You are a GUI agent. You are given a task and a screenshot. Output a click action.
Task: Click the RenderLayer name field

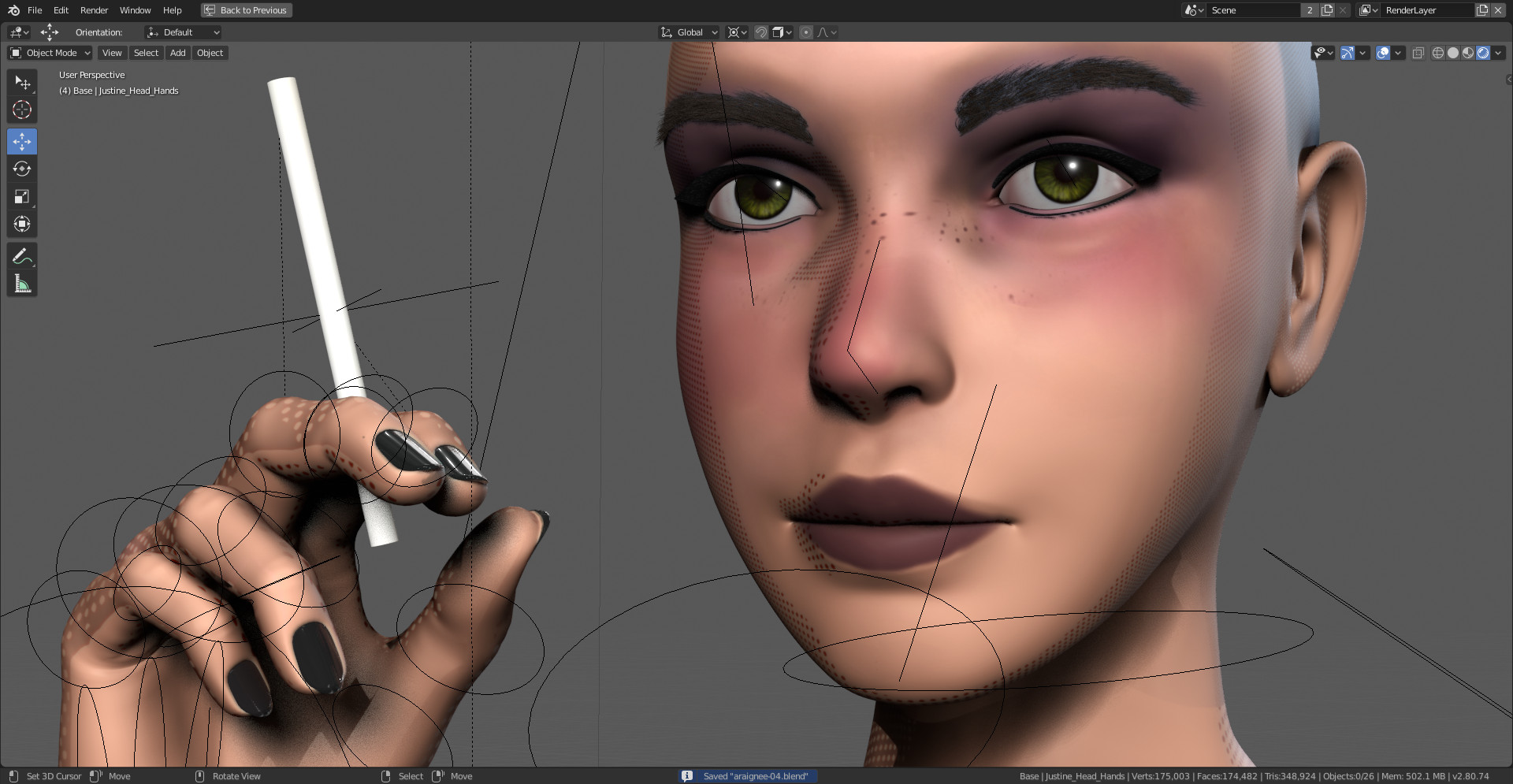coord(1427,10)
